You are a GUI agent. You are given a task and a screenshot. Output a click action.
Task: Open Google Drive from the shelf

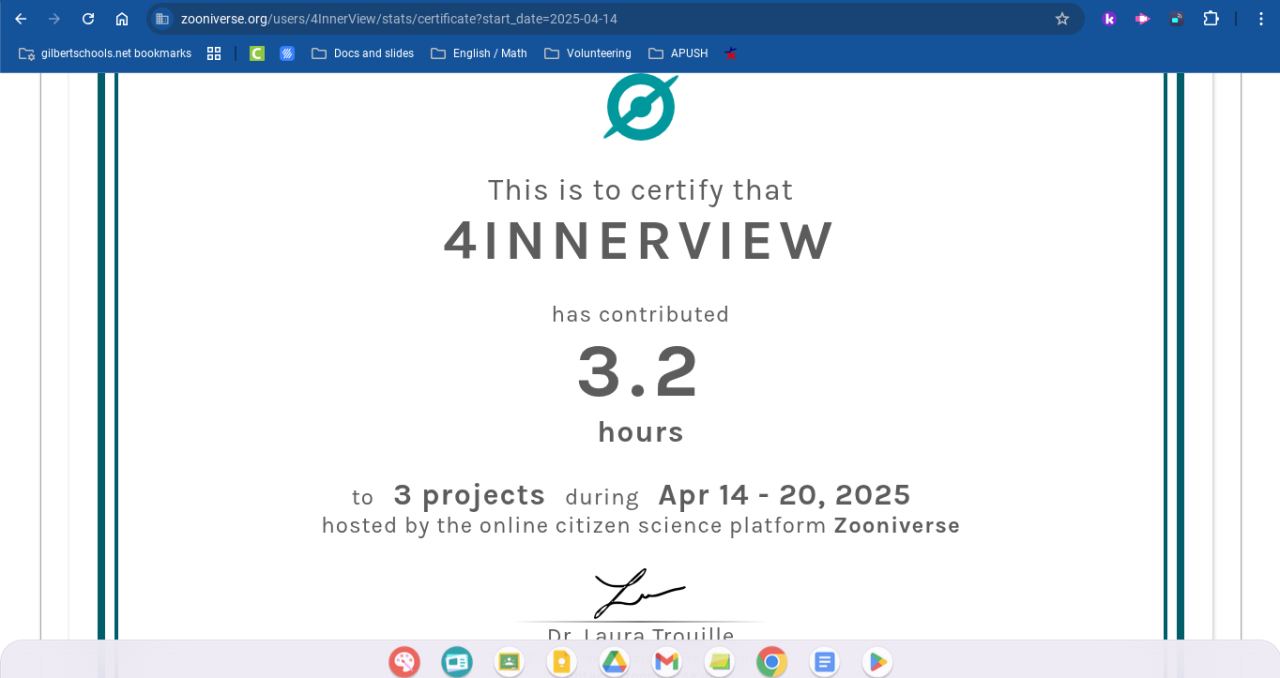pyautogui.click(x=614, y=661)
